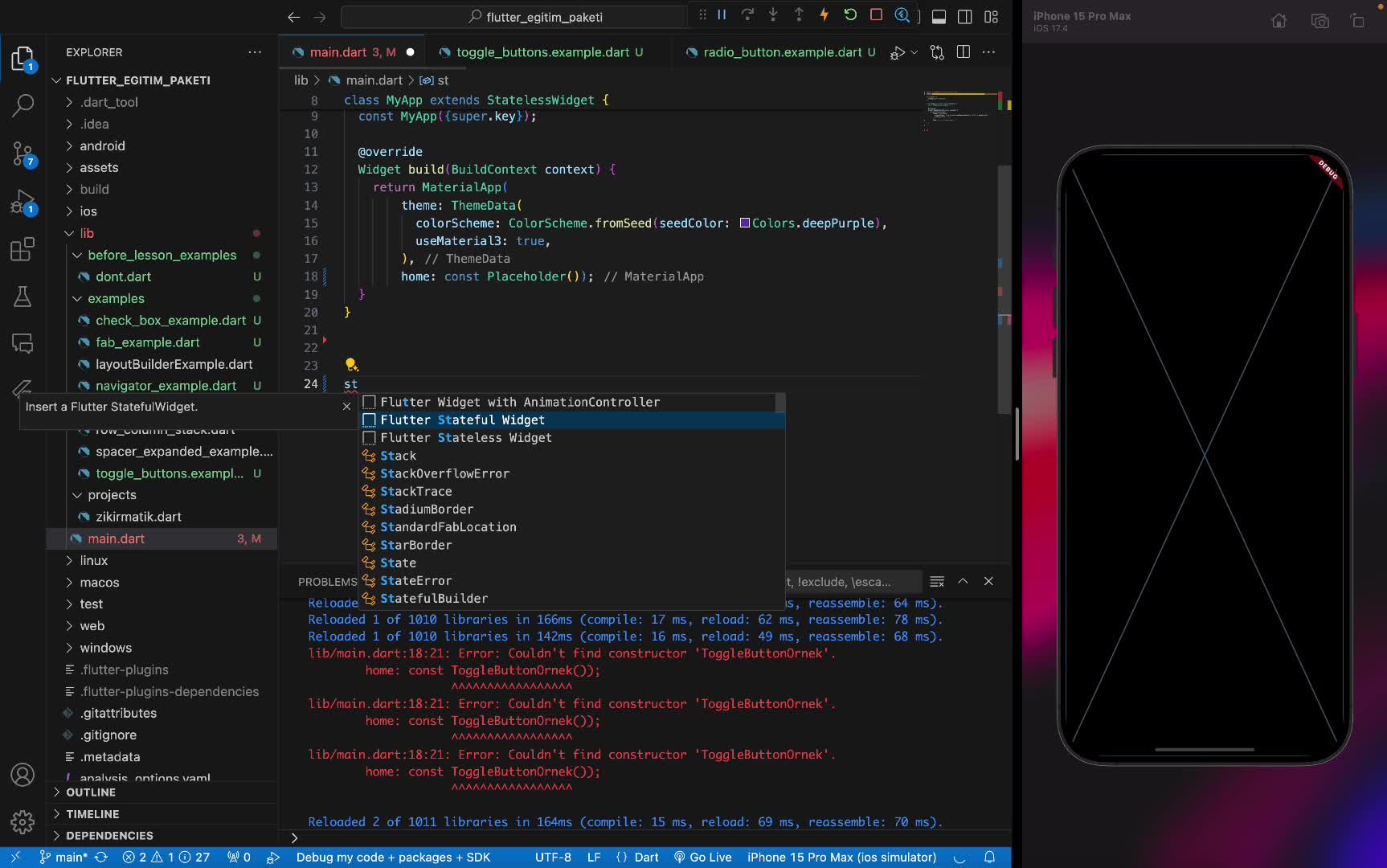Open the PROBLEMS panel tab
This screenshot has width=1387, height=868.
pos(327,582)
